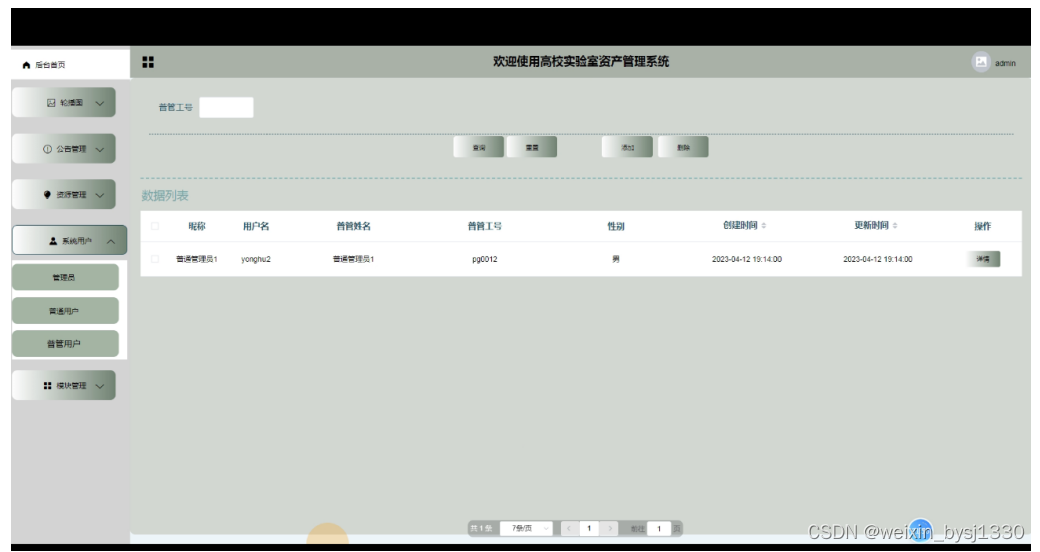Click the picture icon on 轮播图 menu
Screen dimensions: 1040x552
pos(51,103)
